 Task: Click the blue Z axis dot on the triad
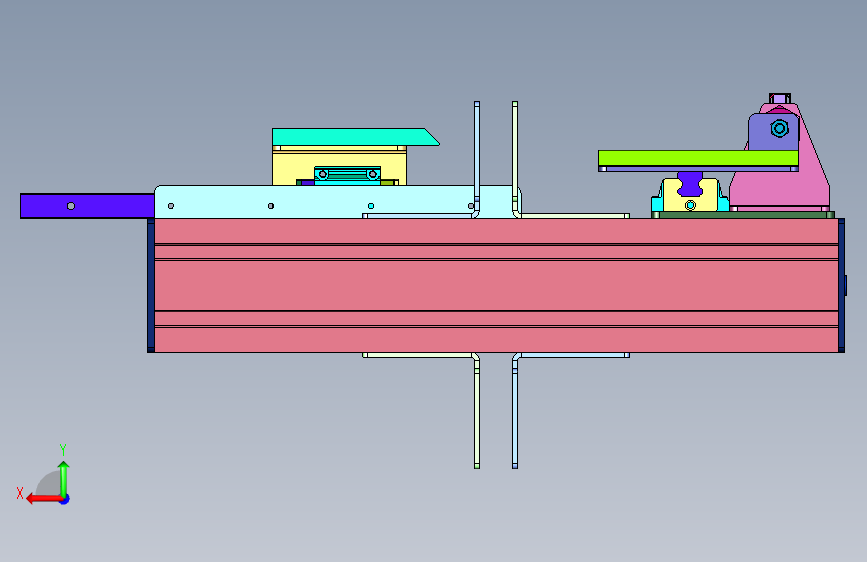click(x=65, y=499)
